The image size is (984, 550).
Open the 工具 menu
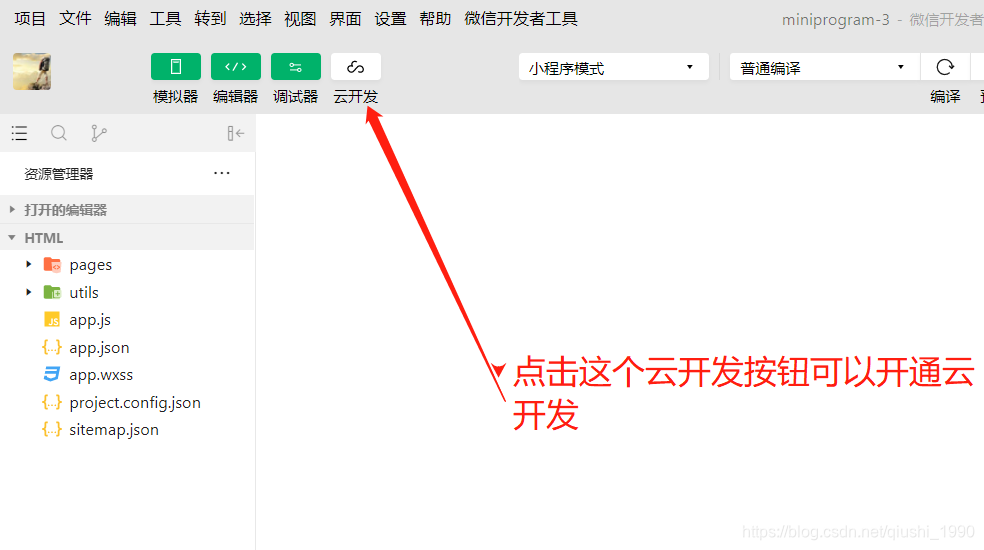166,19
